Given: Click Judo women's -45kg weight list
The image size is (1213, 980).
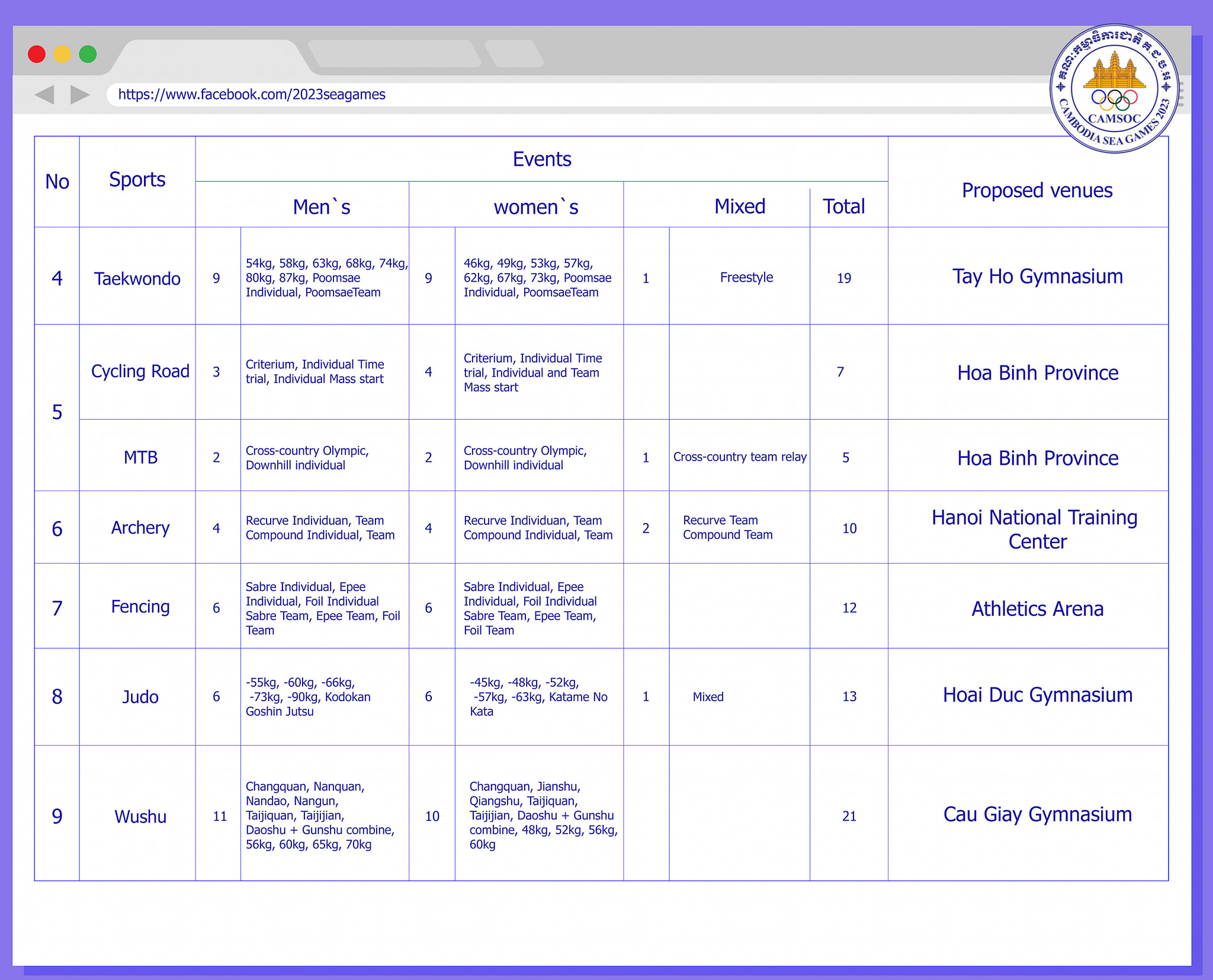Looking at the screenshot, I should tap(539, 697).
